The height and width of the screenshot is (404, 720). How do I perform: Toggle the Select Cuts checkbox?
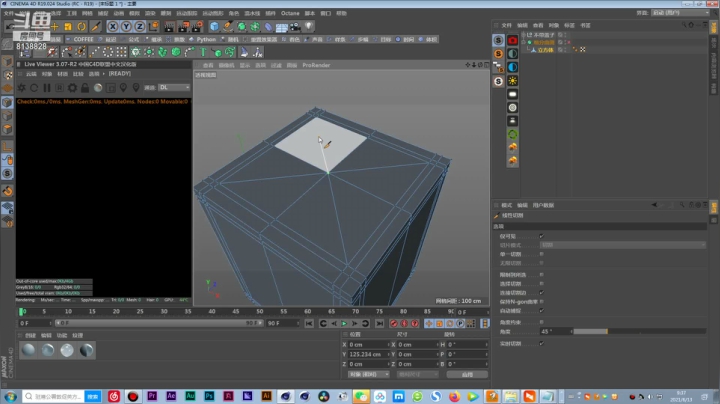click(541, 284)
